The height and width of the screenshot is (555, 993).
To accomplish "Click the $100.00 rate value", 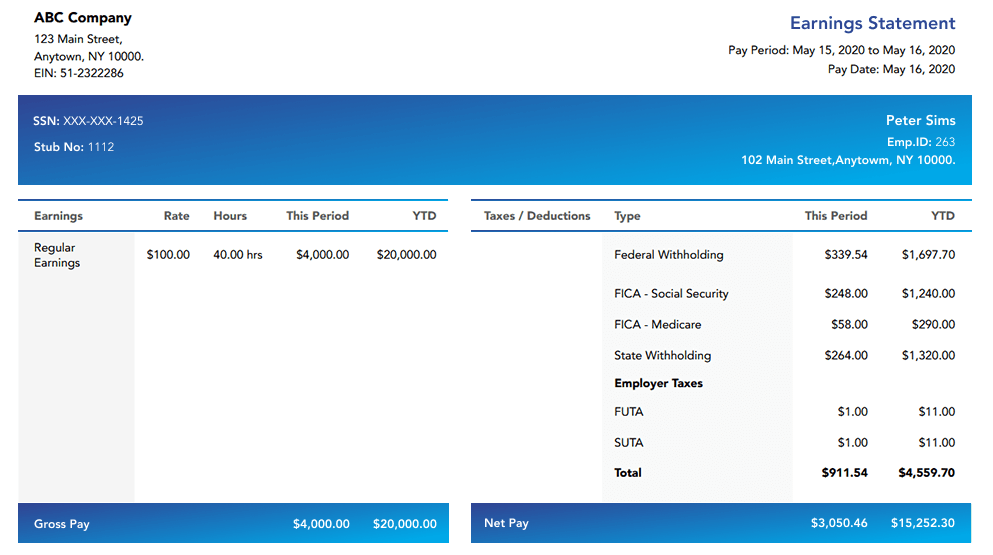I will pos(168,255).
